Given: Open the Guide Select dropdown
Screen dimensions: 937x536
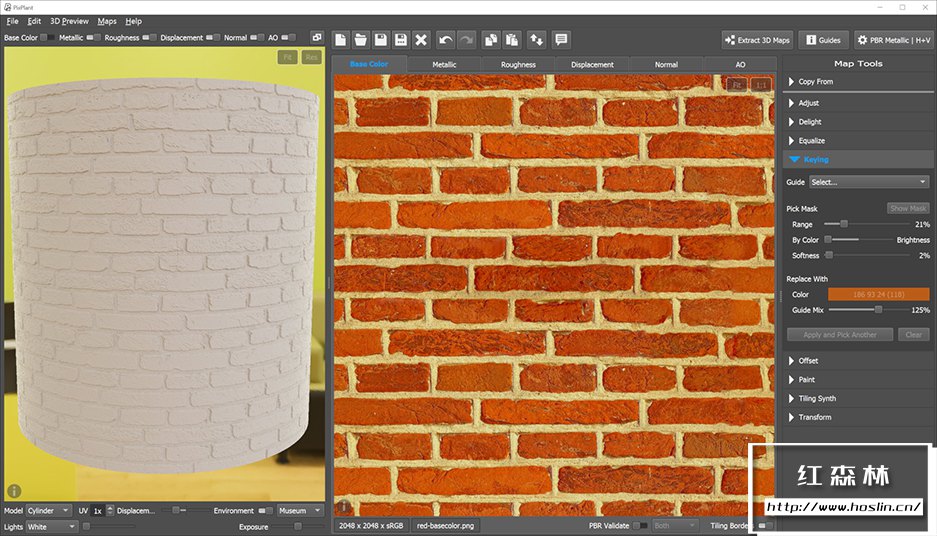Looking at the screenshot, I should click(869, 182).
